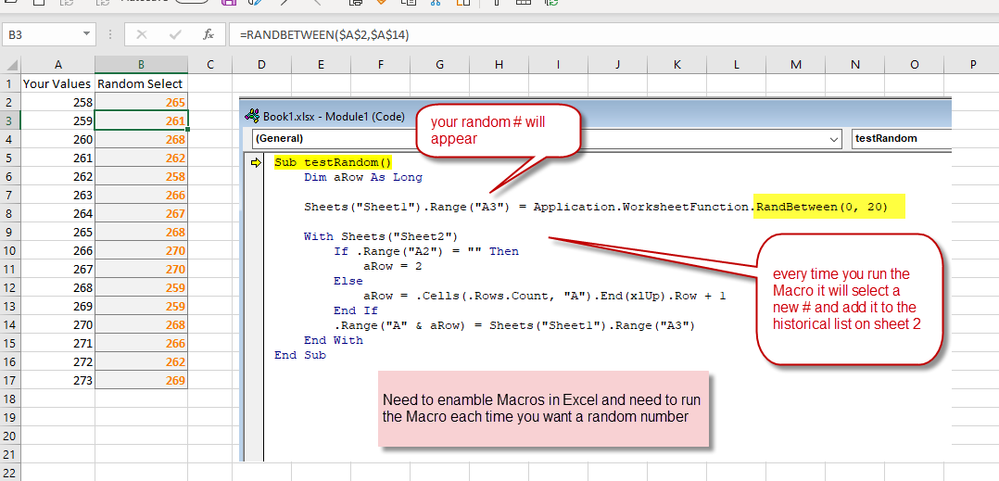Select orange cell 267 in row 8
This screenshot has height=481, width=999.
[141, 213]
